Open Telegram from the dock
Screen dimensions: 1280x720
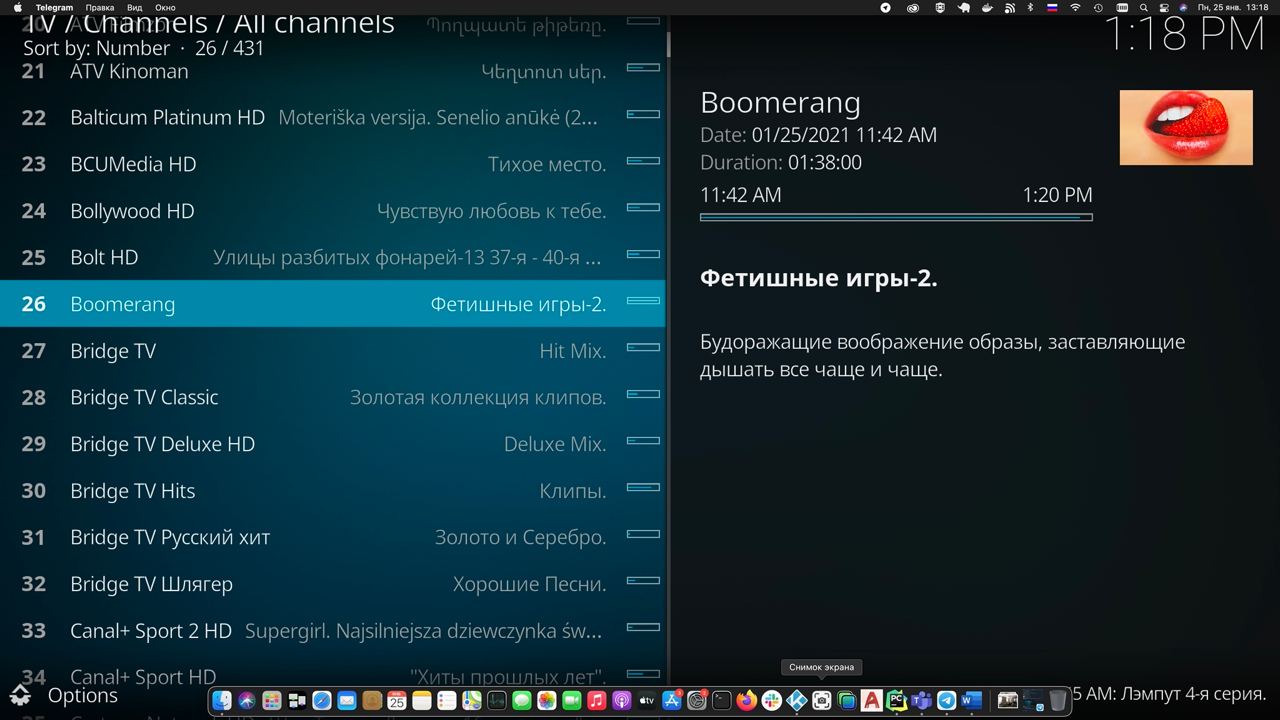point(946,701)
